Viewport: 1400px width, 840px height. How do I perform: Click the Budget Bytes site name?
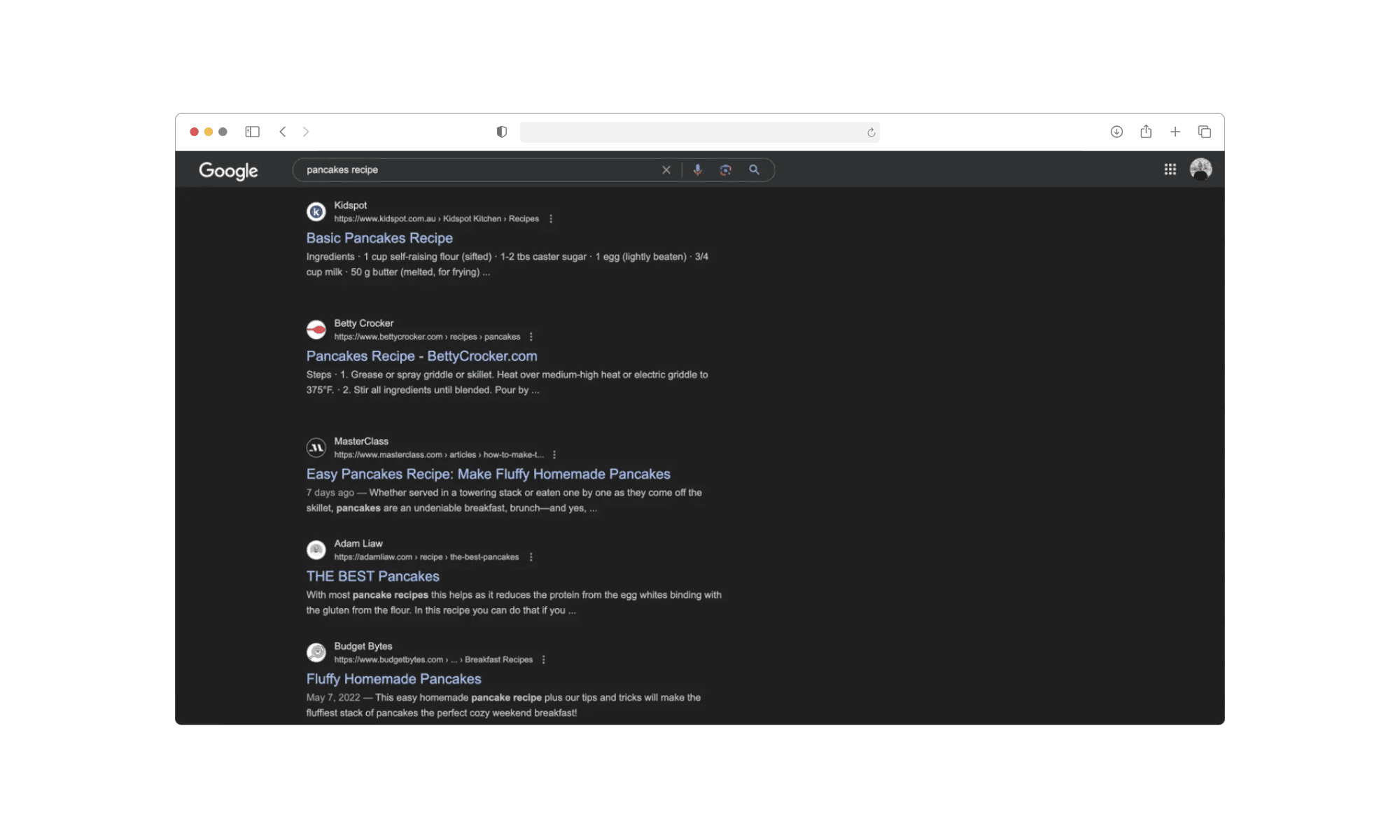click(x=363, y=646)
